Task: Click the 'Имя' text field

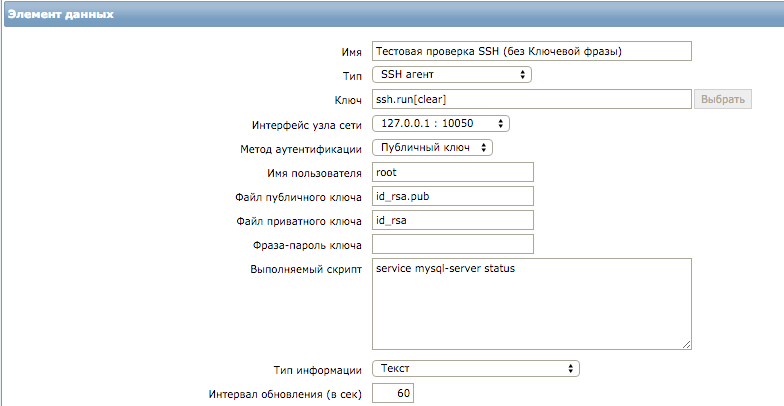Action: point(532,52)
